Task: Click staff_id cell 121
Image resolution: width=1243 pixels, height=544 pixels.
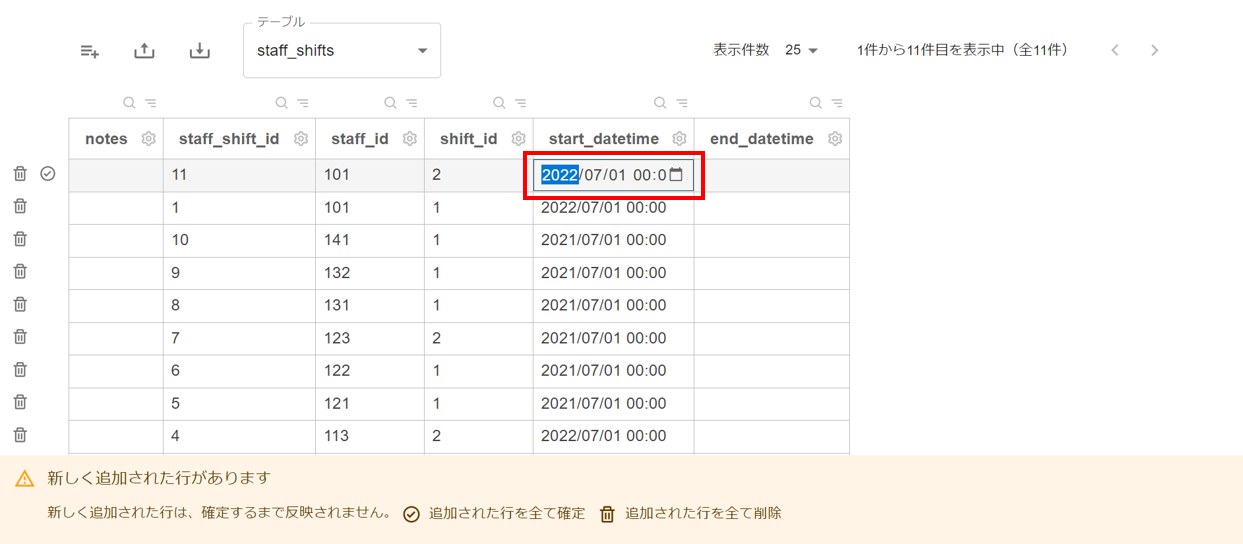Action: 370,404
